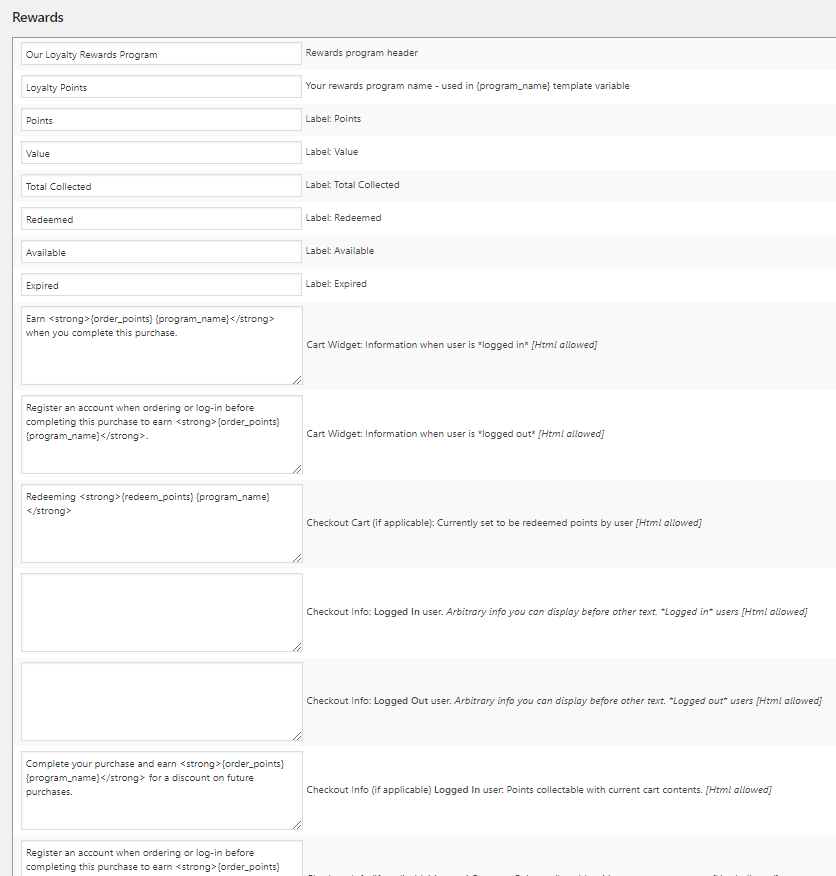Click the 'Checkout Cart (if applicable)' description
Viewport: 836px width, 876px height.
(x=504, y=522)
